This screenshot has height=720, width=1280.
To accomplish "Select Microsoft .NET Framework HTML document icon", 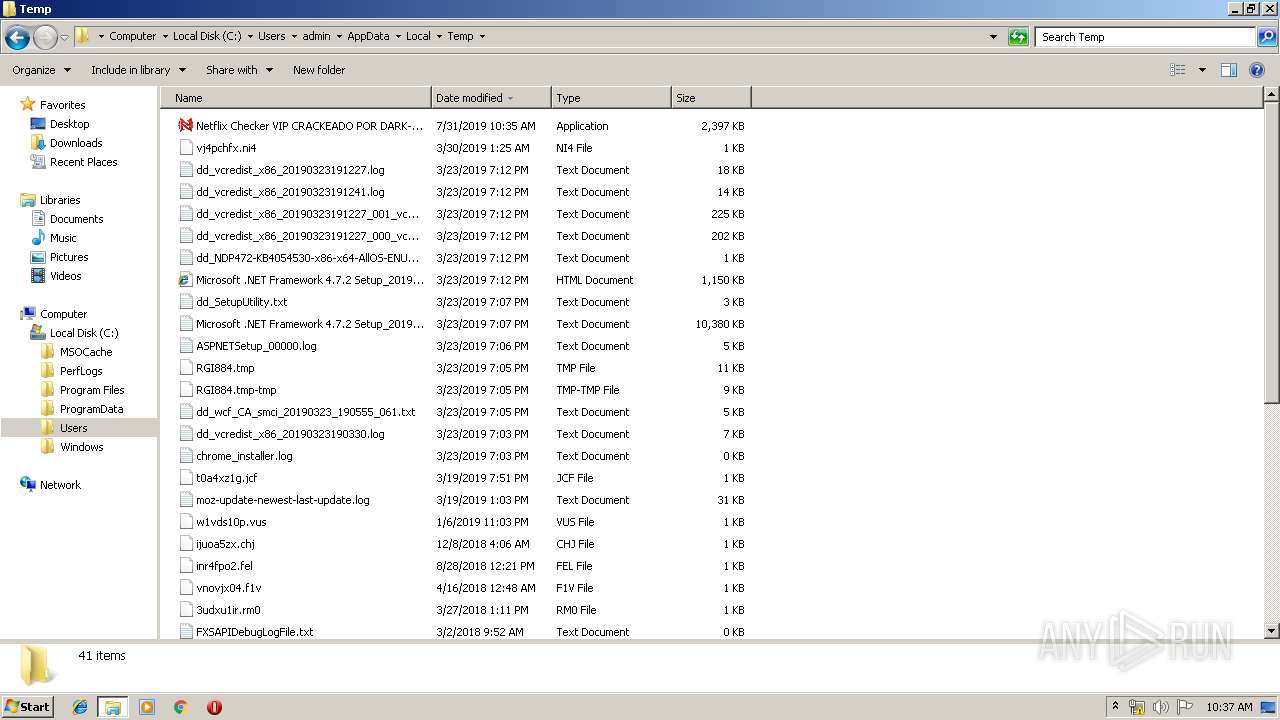I will [185, 280].
